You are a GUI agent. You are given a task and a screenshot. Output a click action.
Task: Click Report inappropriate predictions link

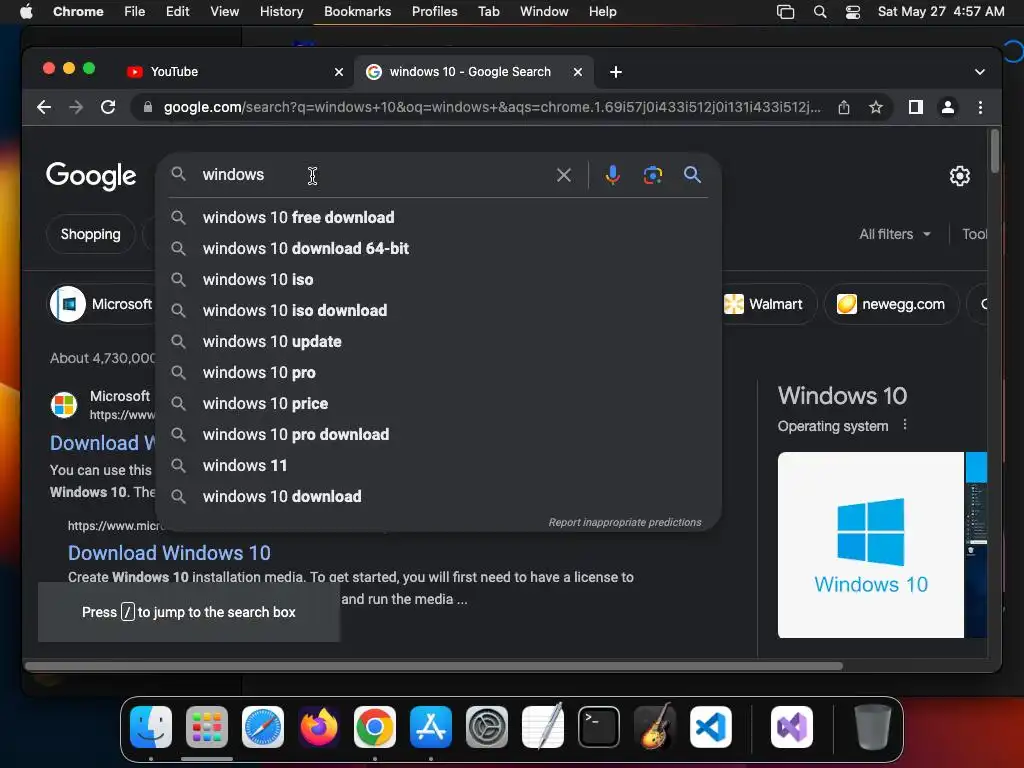625,522
